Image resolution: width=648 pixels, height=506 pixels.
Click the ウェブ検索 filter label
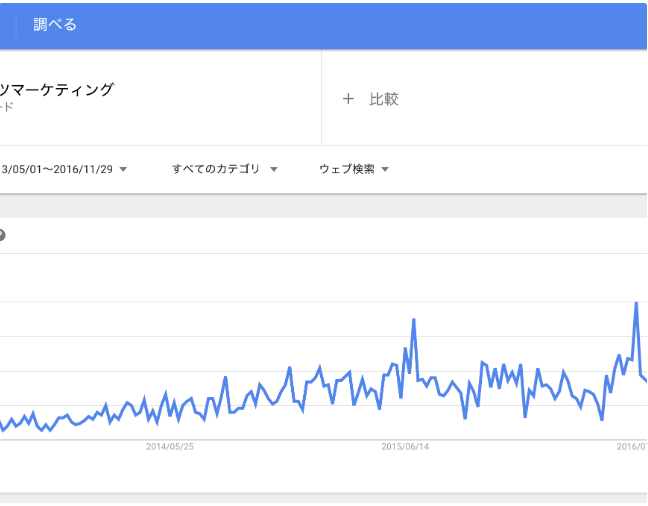[x=347, y=169]
